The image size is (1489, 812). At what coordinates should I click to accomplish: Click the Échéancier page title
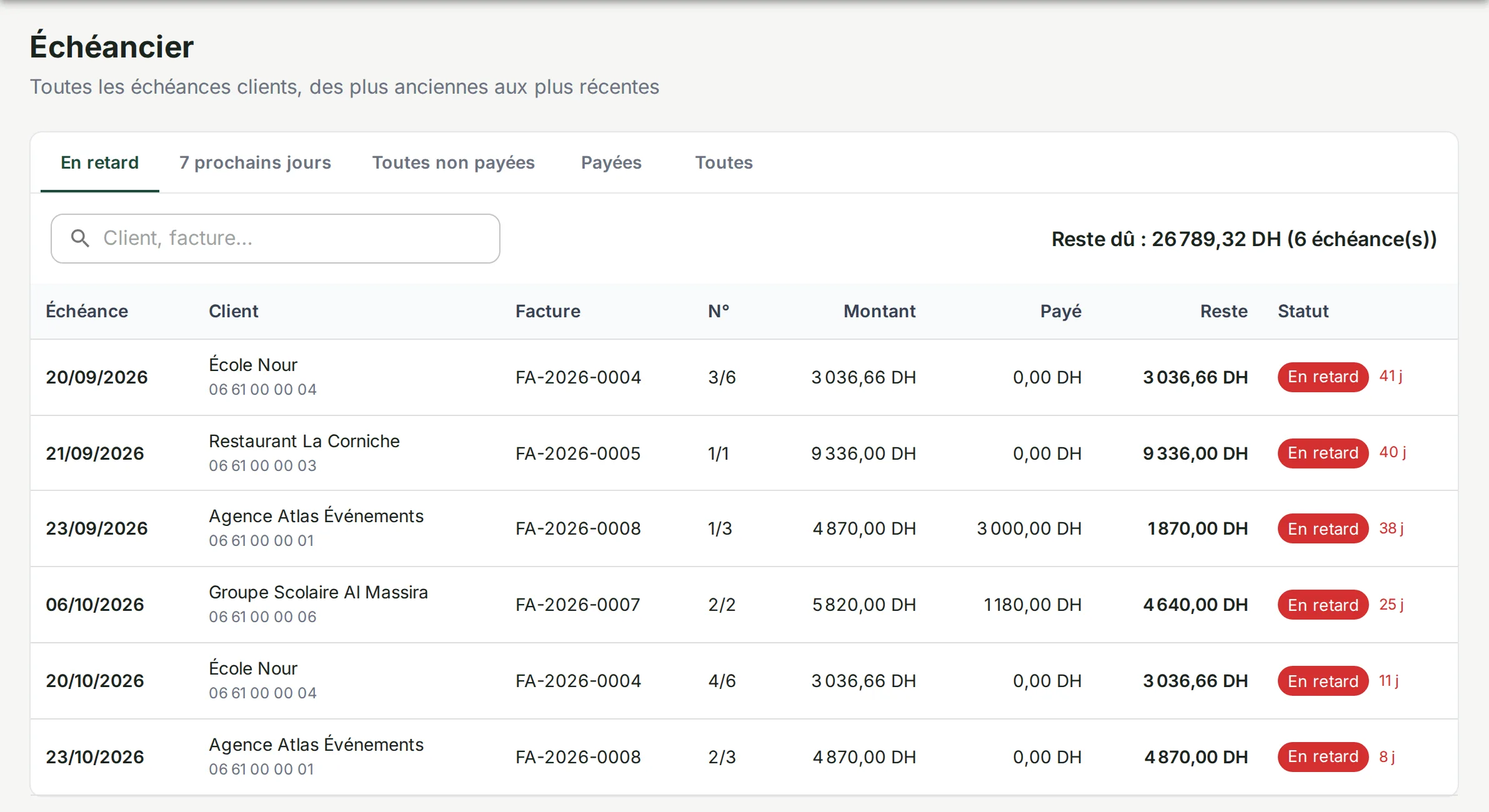(x=112, y=47)
